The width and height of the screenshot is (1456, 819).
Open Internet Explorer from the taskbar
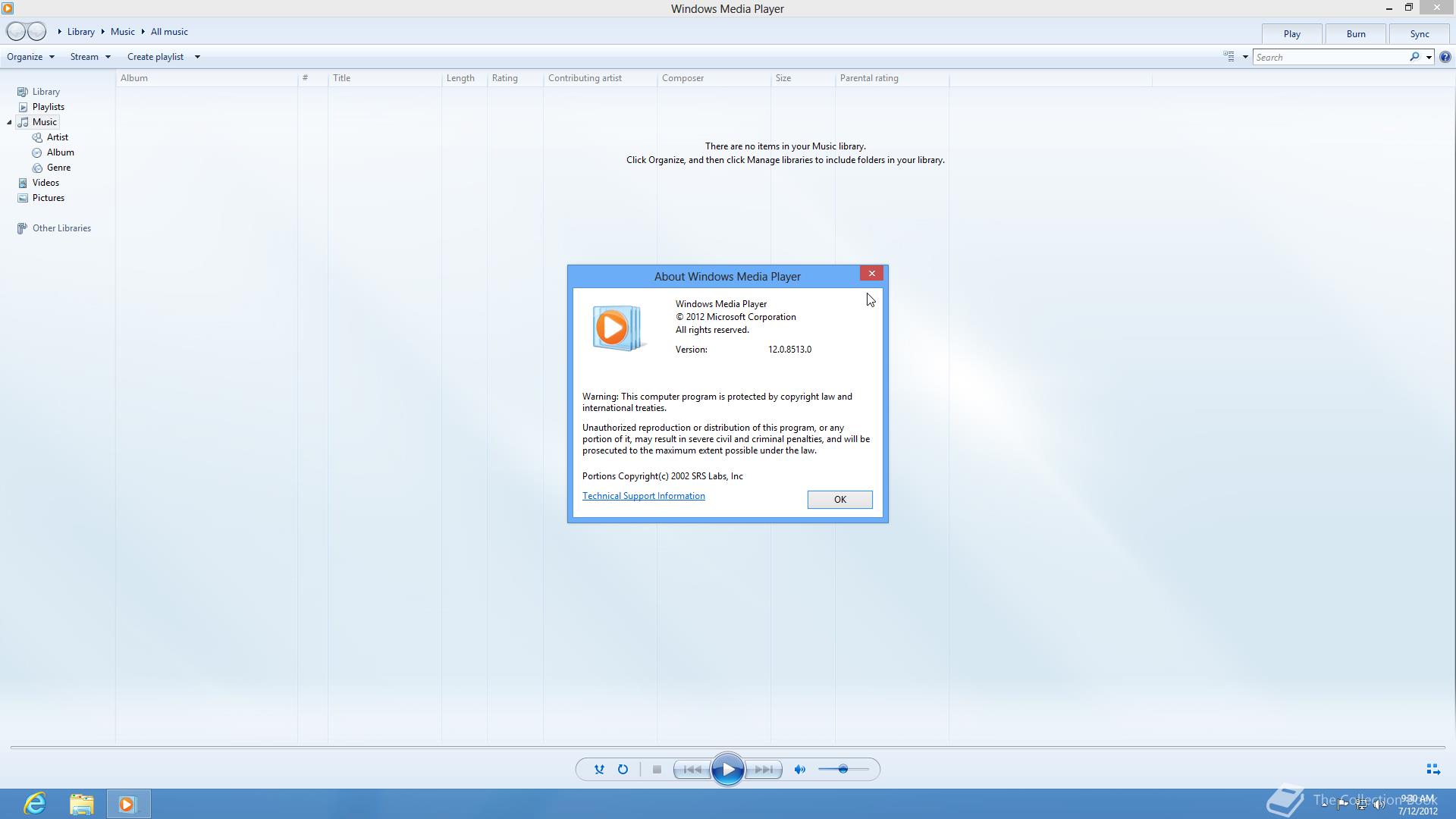pos(35,804)
